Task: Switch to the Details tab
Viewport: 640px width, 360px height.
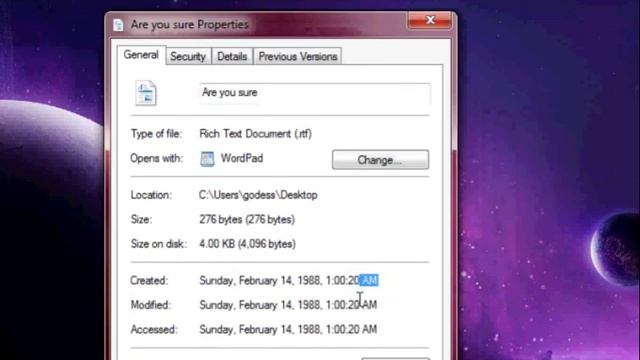Action: click(232, 57)
